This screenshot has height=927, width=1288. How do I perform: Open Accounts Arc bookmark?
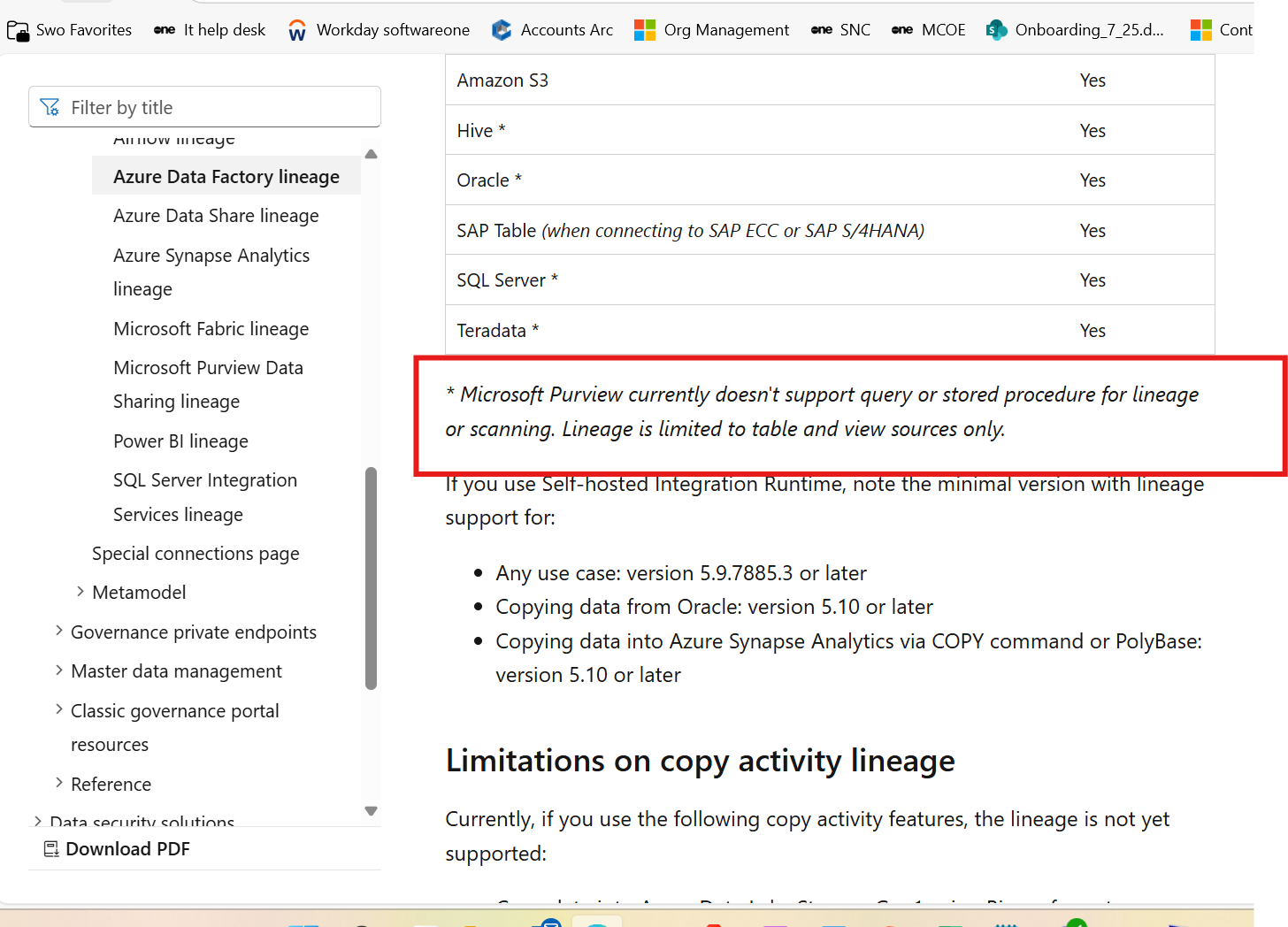[552, 30]
